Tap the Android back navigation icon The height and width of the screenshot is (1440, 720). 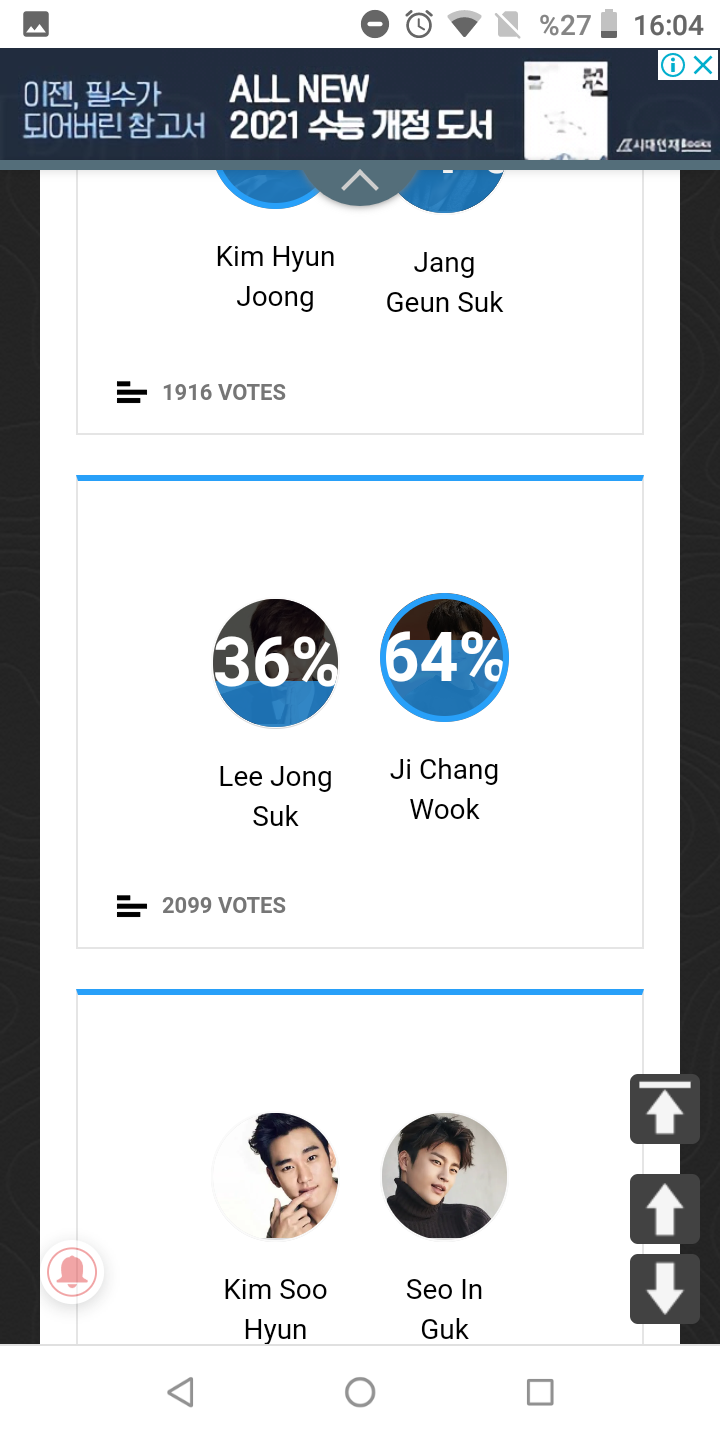point(180,1392)
